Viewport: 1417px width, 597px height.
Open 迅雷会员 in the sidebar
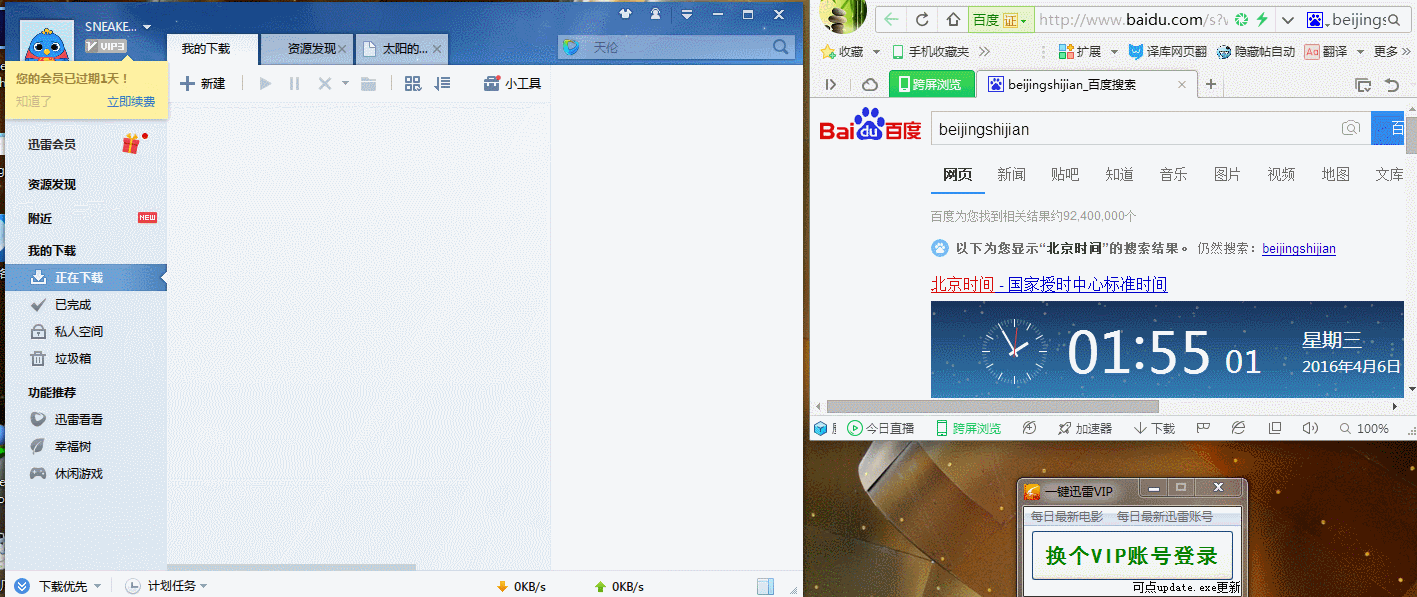click(x=52, y=144)
